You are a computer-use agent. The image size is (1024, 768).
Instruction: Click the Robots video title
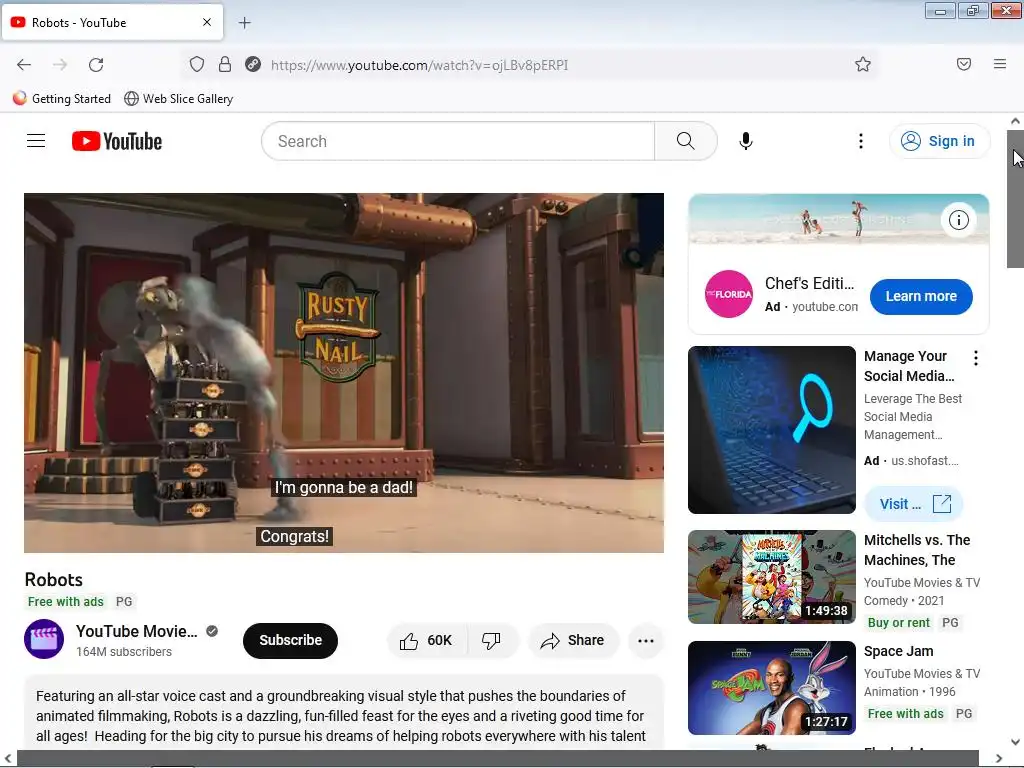point(54,580)
